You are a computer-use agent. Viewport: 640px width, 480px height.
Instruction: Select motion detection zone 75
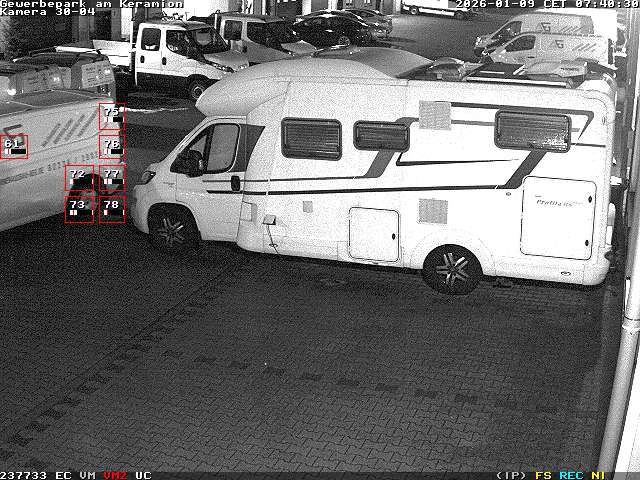(111, 116)
